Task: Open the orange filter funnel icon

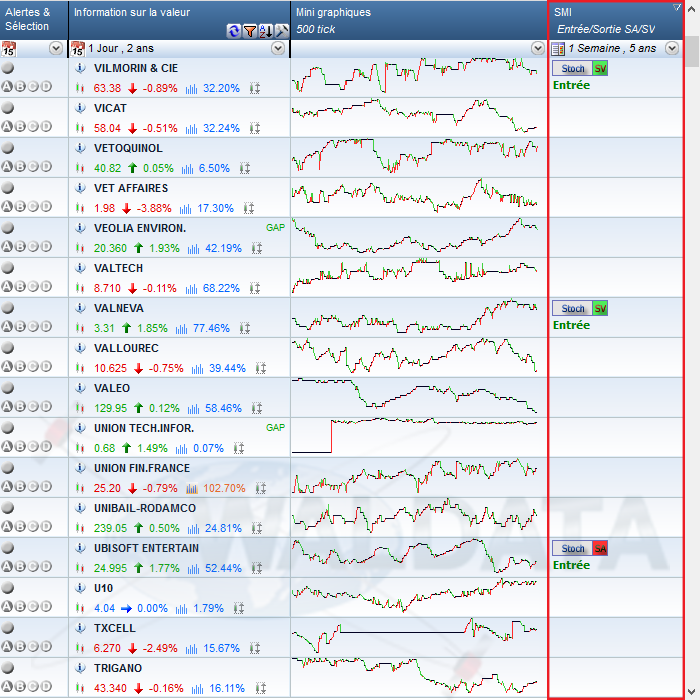Action: [x=250, y=31]
